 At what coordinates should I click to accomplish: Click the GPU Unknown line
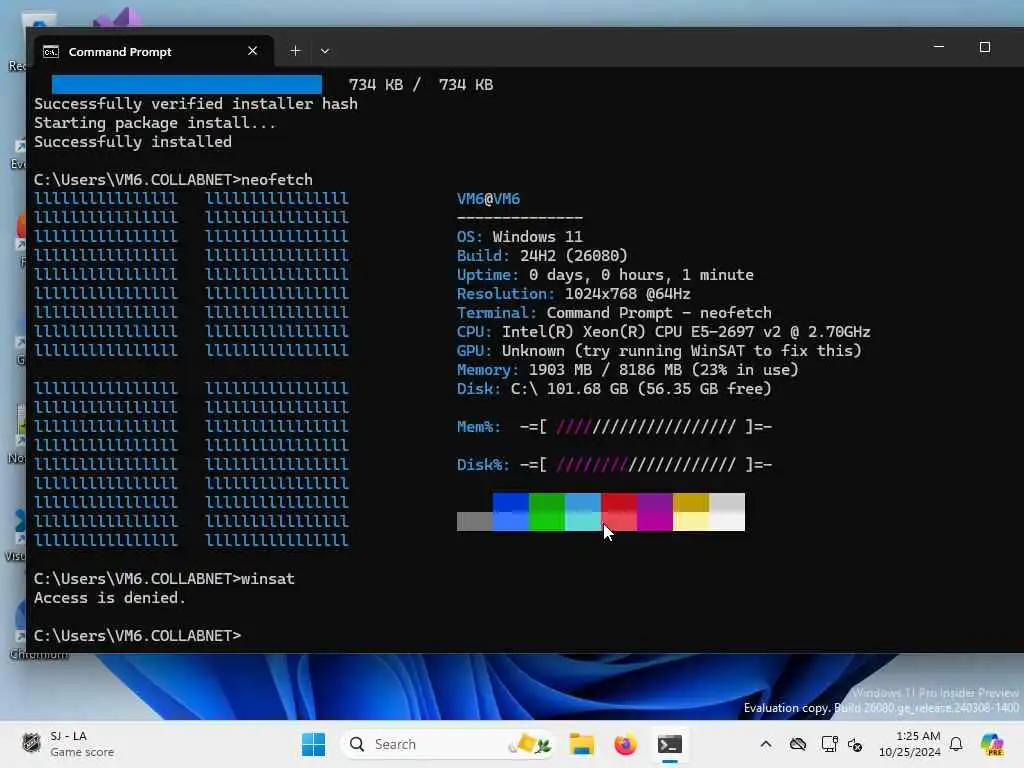coord(659,351)
